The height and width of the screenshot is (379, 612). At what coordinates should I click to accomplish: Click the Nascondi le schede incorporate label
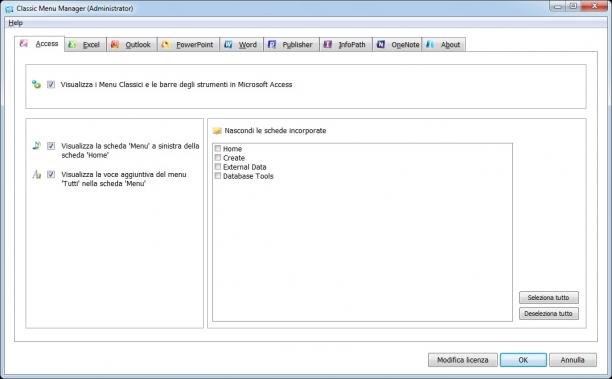(x=275, y=131)
